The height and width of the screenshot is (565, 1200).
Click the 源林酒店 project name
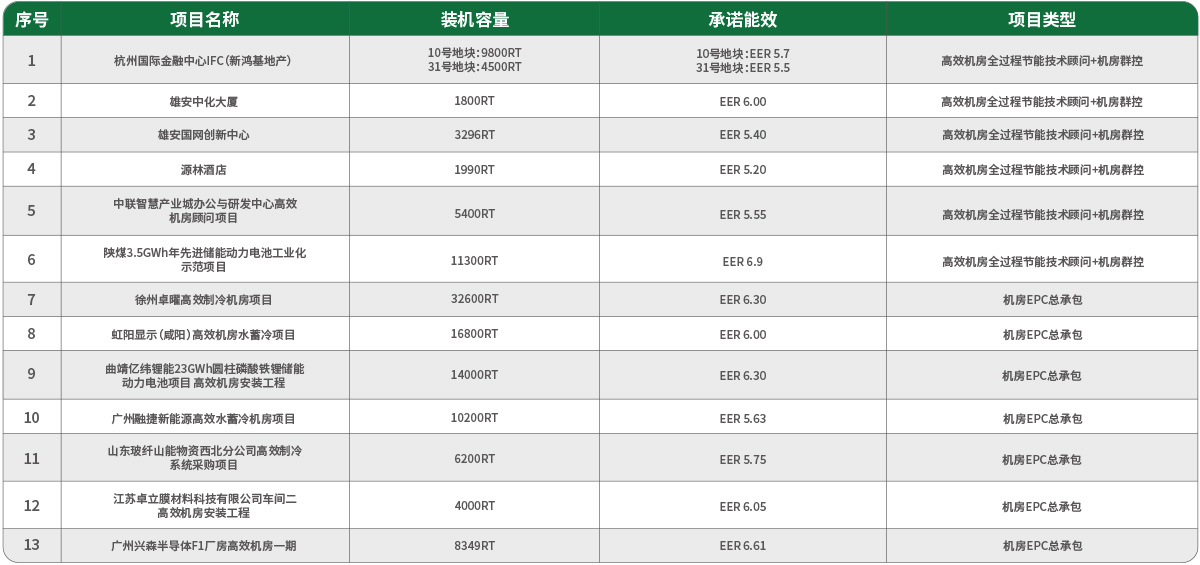(x=204, y=170)
